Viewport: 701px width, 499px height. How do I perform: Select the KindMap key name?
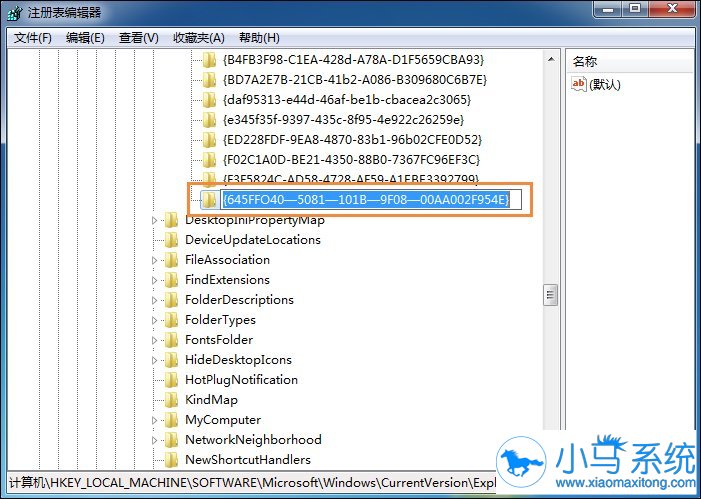click(x=211, y=400)
